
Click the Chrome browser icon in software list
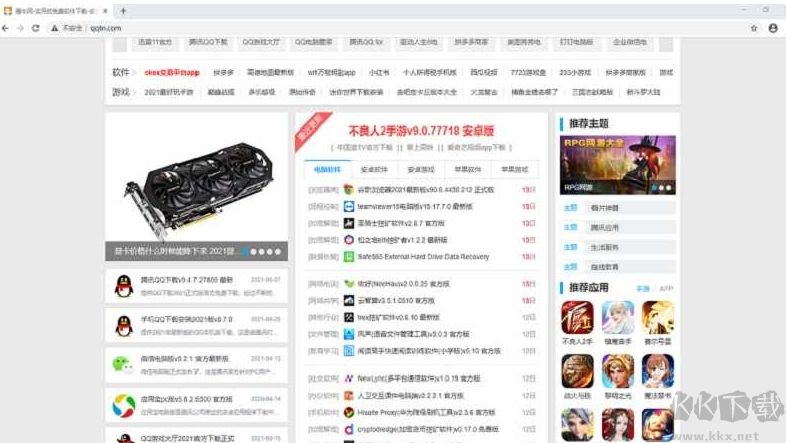click(348, 189)
